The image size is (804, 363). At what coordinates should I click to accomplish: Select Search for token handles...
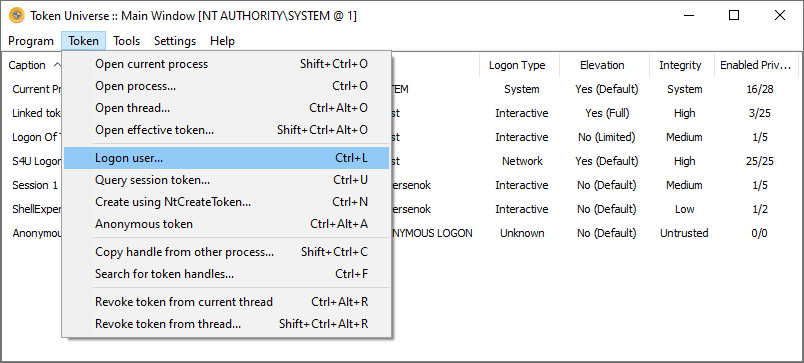tap(227, 274)
